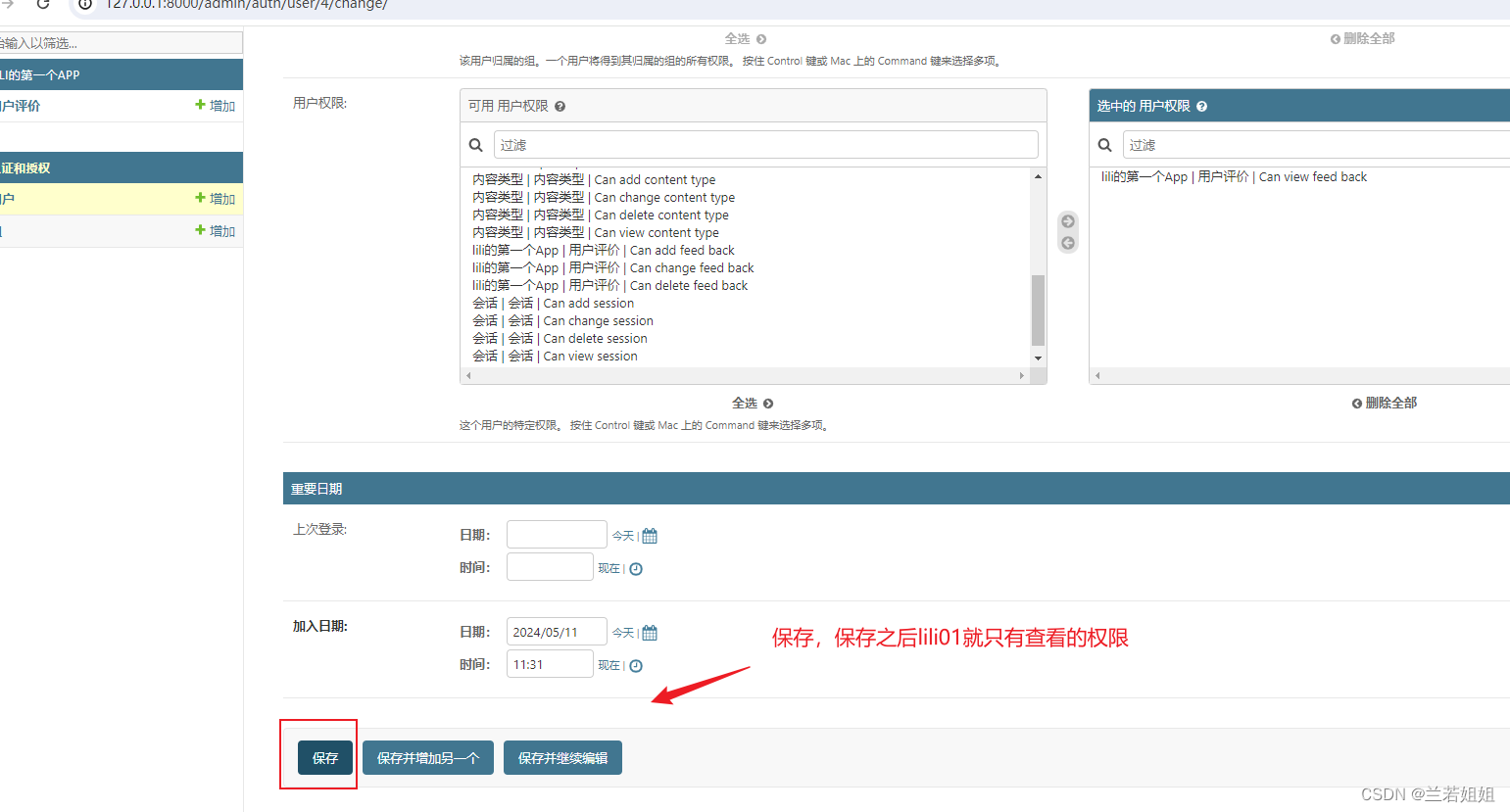
Task: Select 'Can delete session' permission
Action: pyautogui.click(x=560, y=339)
